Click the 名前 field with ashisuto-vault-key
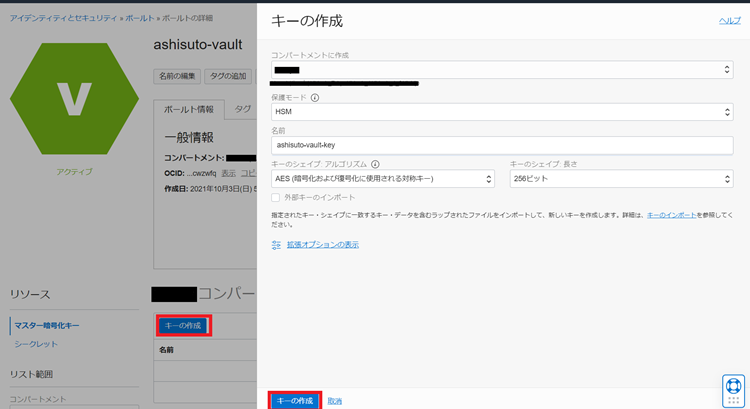Screen dimensions: 750x409 (x=501, y=145)
